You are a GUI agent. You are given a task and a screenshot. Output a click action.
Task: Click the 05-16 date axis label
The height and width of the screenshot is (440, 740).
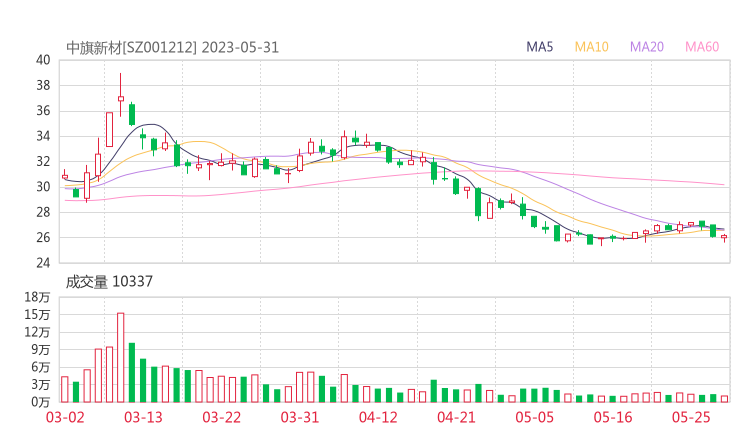(x=613, y=417)
